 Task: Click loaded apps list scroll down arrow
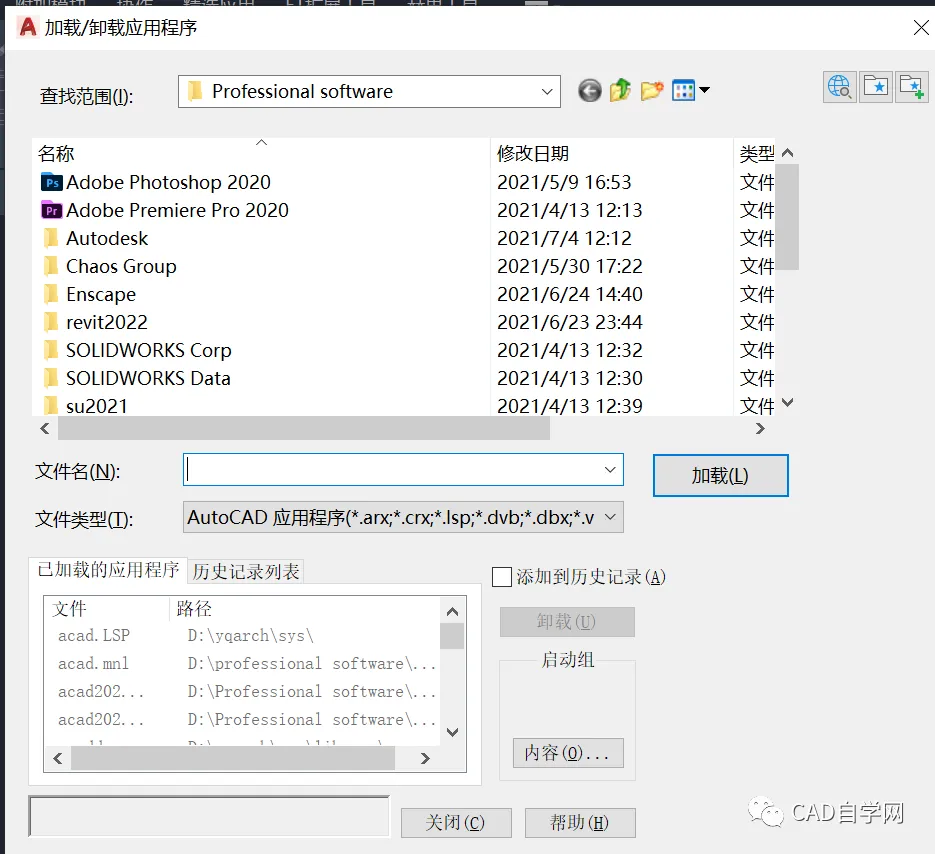453,732
